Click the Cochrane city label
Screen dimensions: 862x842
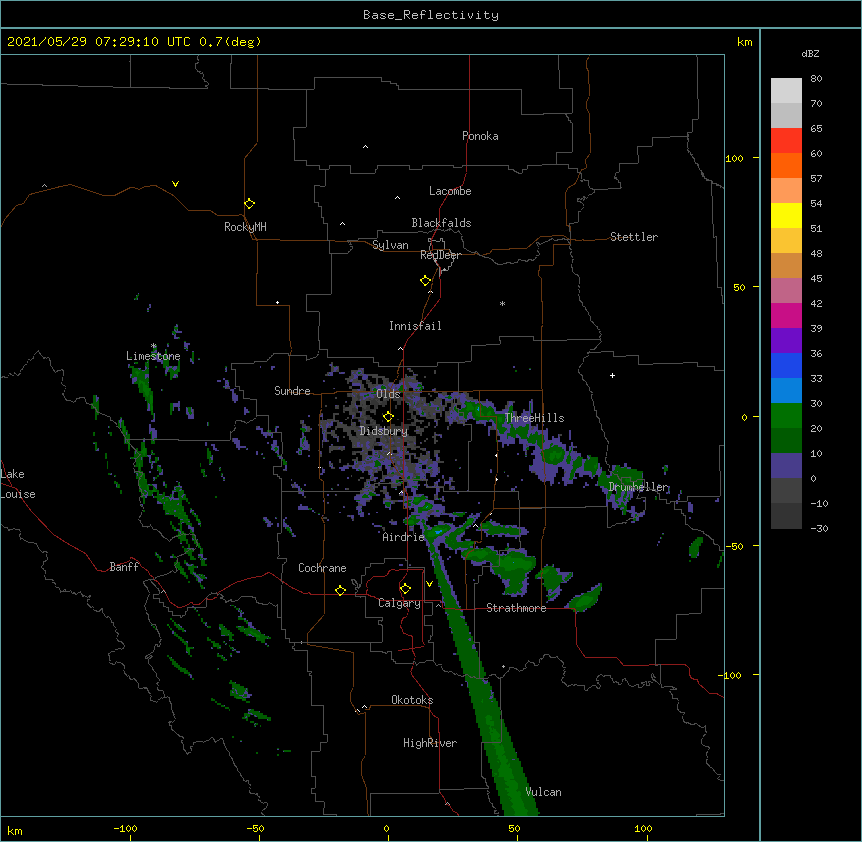(x=322, y=568)
